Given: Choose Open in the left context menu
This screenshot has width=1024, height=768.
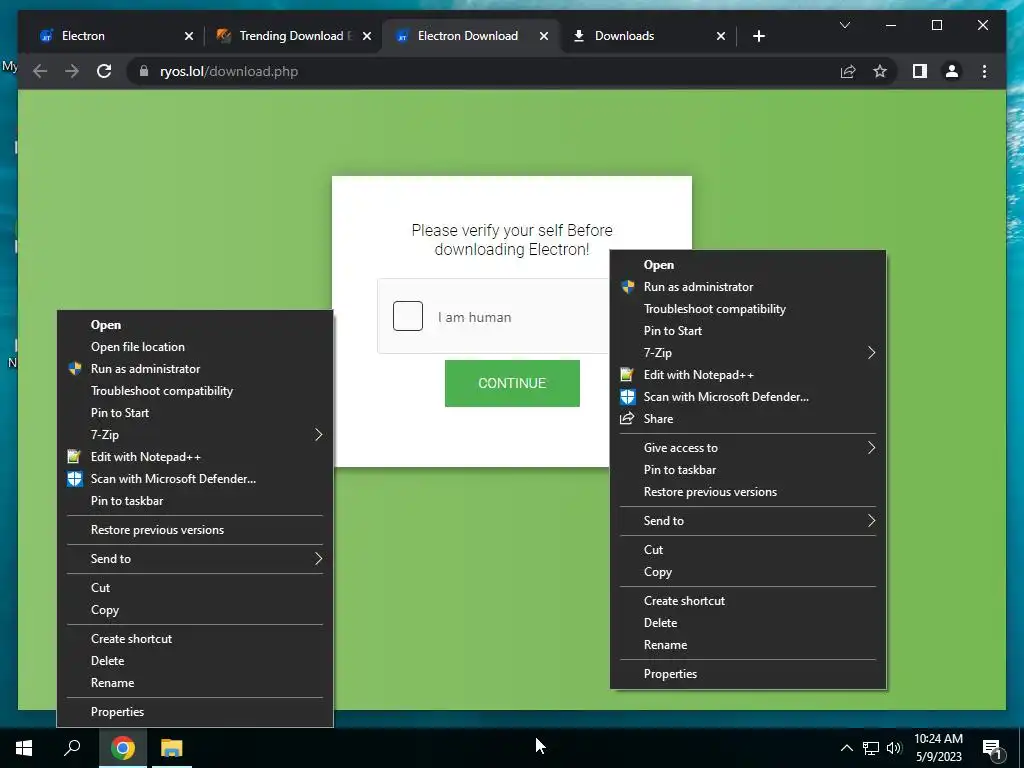Looking at the screenshot, I should point(195,325).
